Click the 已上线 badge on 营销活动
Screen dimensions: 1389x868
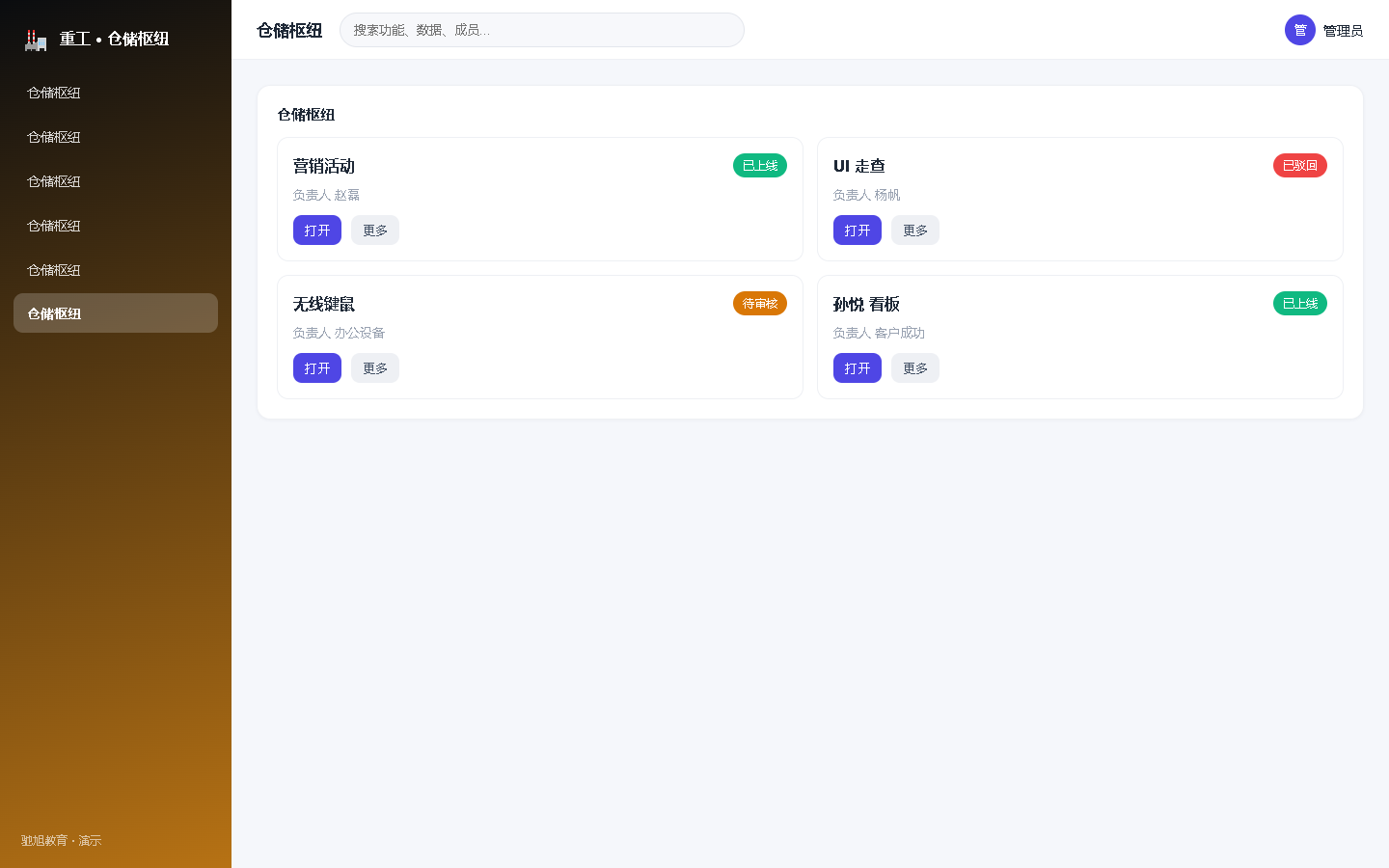point(760,166)
